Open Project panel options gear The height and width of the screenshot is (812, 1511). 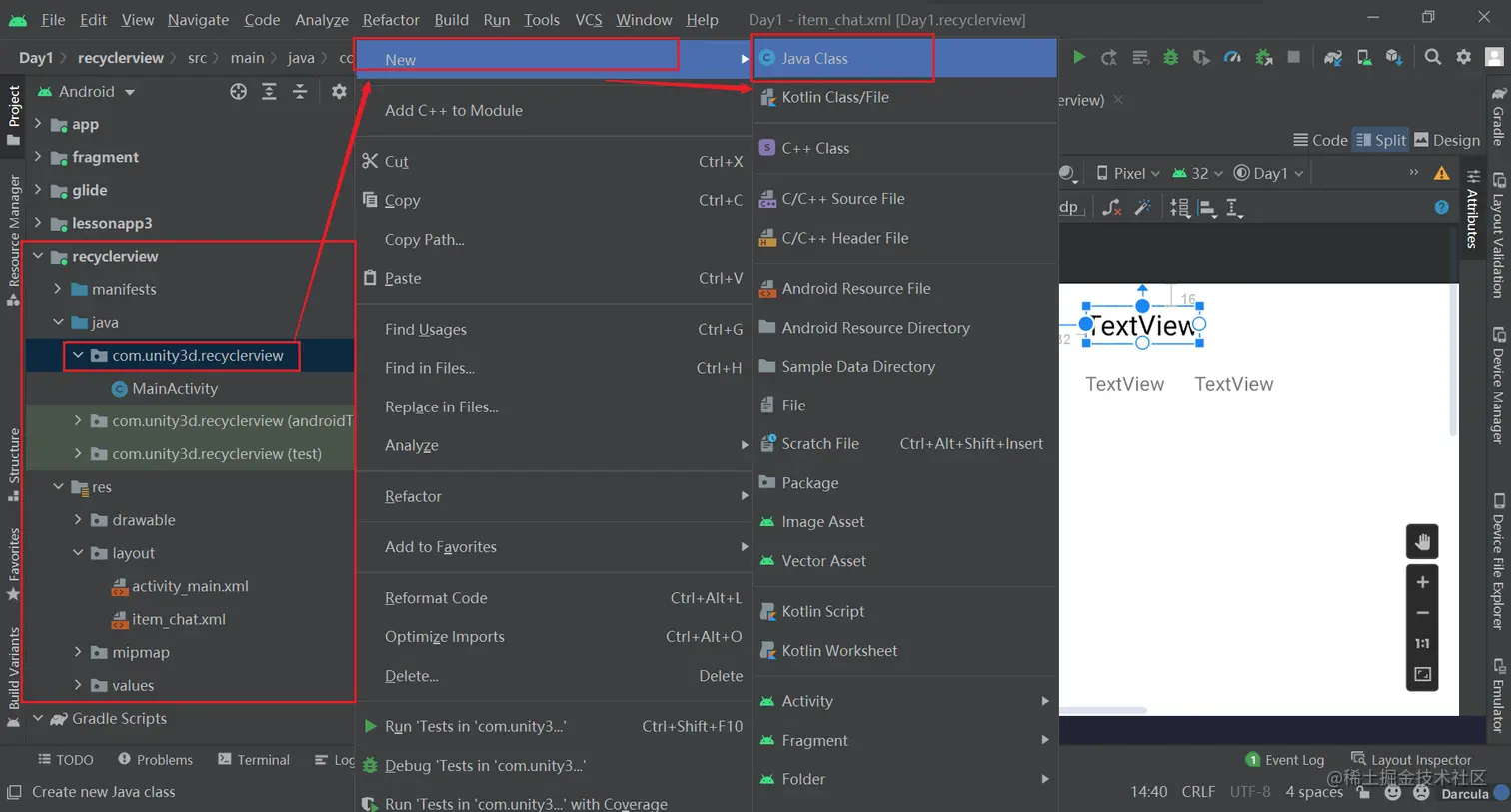[x=339, y=92]
